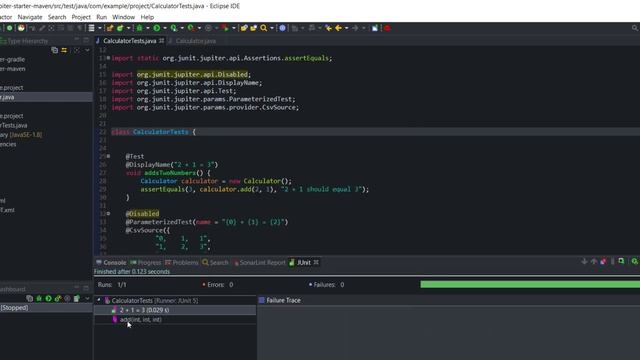Viewport: 640px width, 360px height.
Task: Select the highlighted .java file in explorer
Action: click(x=46, y=97)
